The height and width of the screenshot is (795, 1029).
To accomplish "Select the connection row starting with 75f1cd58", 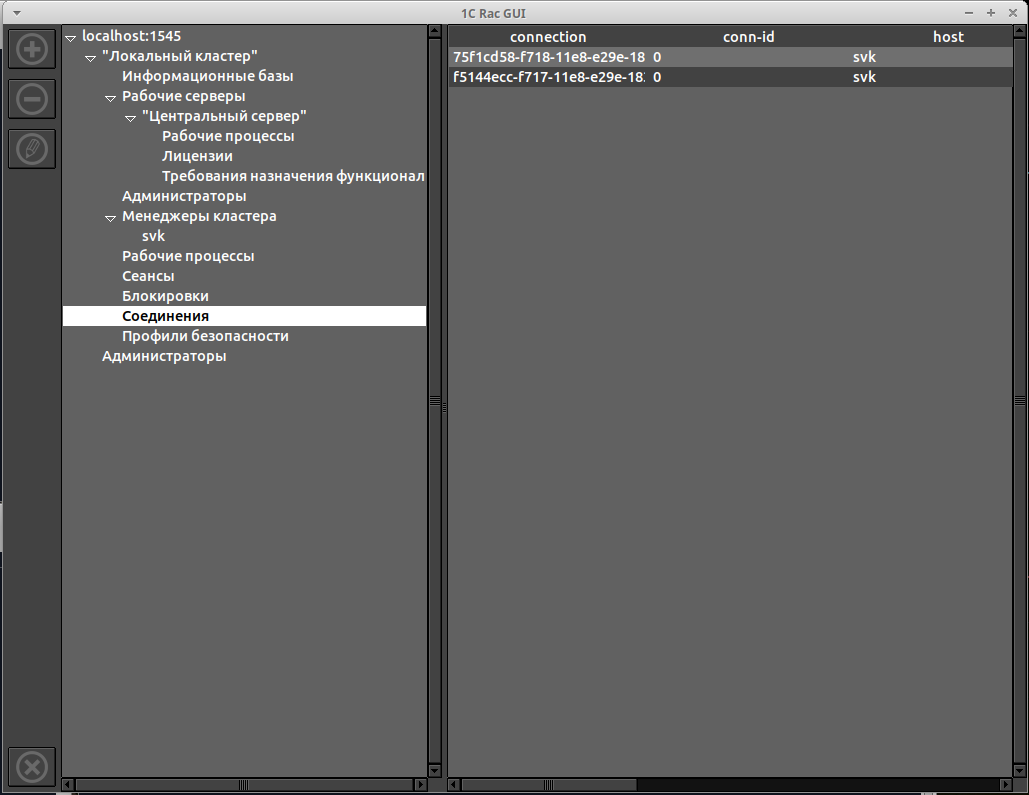I will click(549, 57).
